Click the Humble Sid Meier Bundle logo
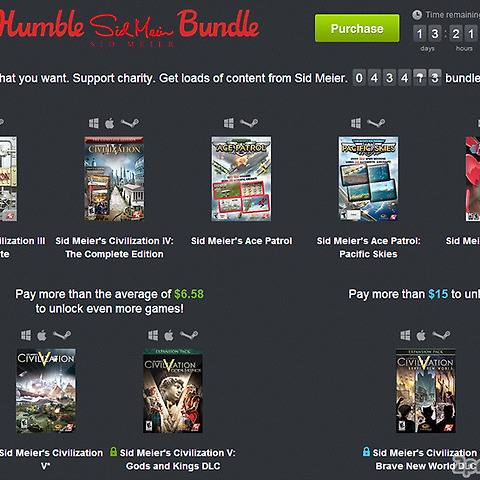 point(129,28)
